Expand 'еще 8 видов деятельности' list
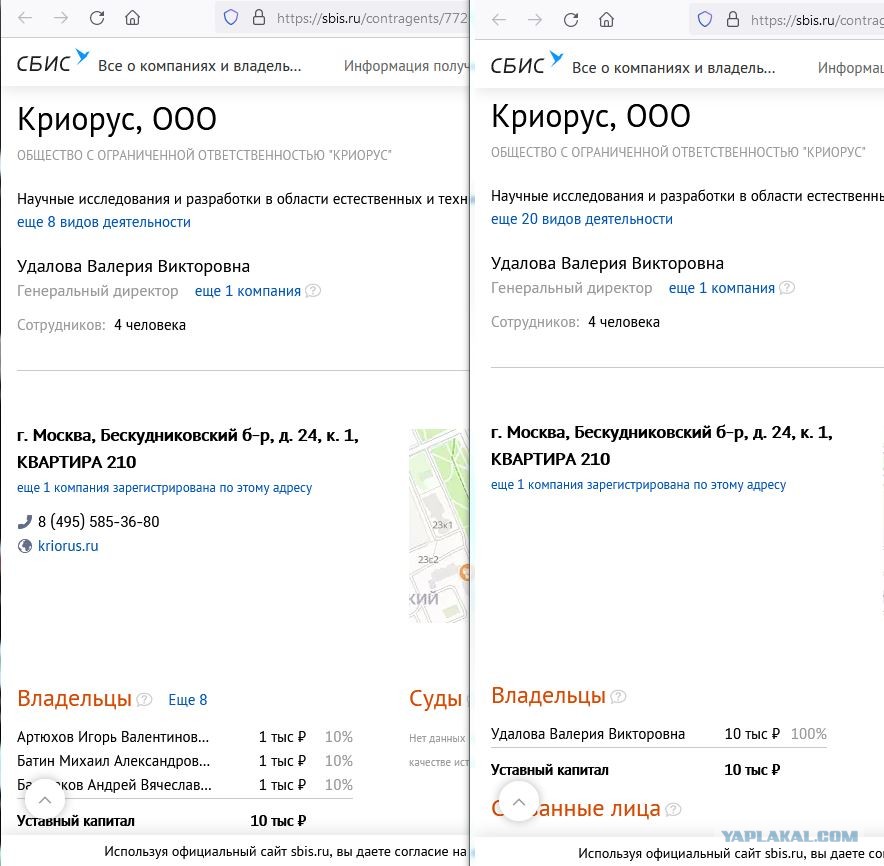884x866 pixels. (x=104, y=222)
